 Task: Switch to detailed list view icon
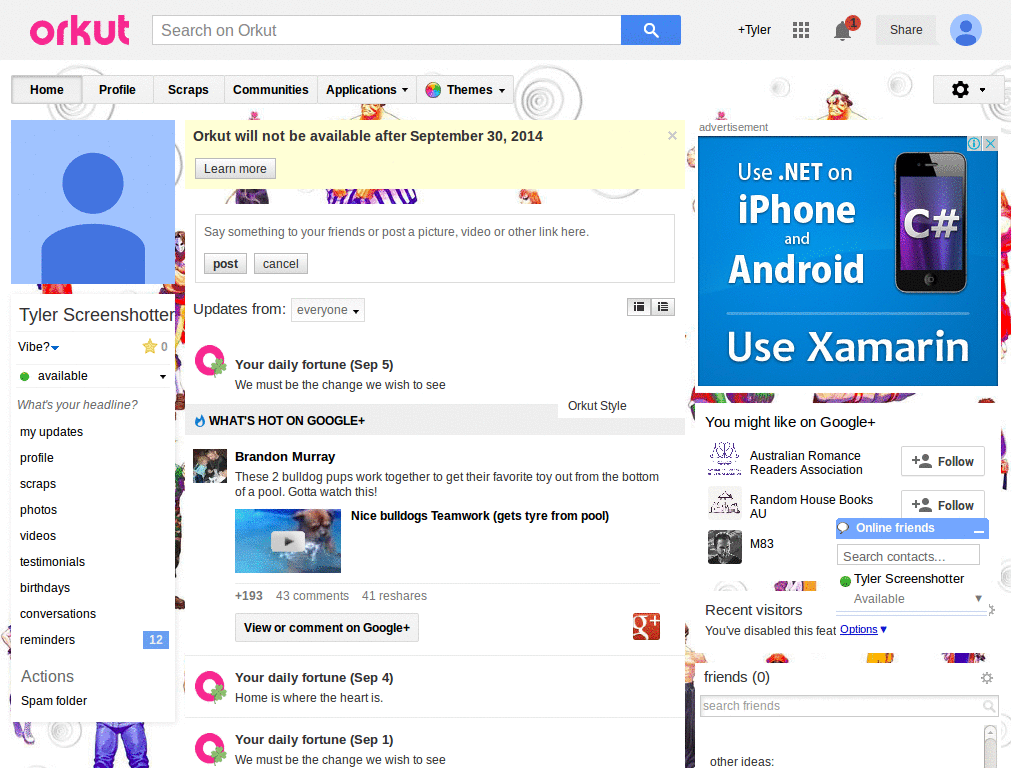click(639, 307)
